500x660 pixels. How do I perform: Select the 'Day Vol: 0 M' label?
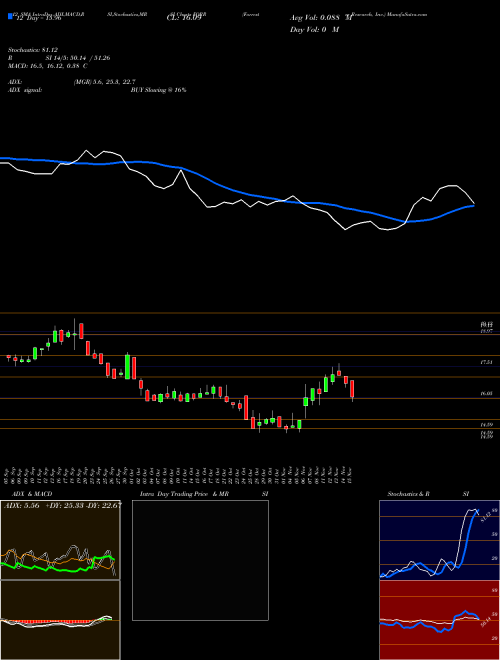point(314,29)
